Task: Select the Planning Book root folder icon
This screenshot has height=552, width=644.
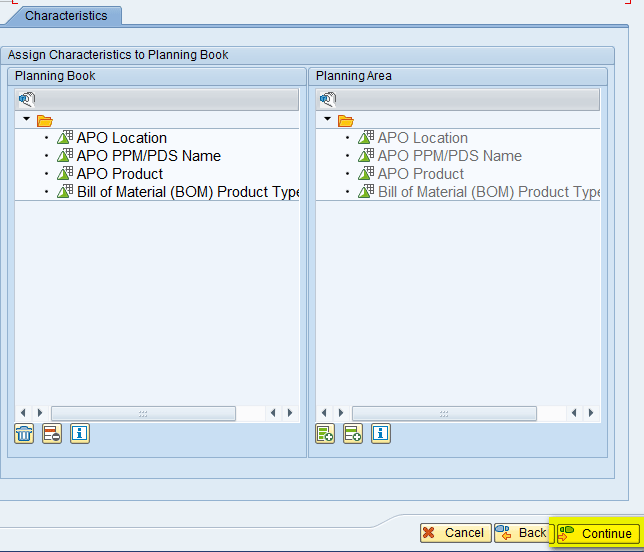Action: pyautogui.click(x=45, y=121)
